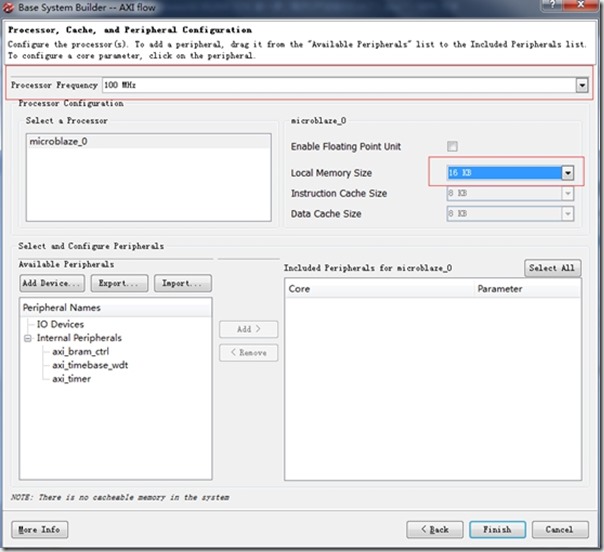Select microblaze_0 in the processor list
Image resolution: width=604 pixels, height=552 pixels.
tap(149, 141)
